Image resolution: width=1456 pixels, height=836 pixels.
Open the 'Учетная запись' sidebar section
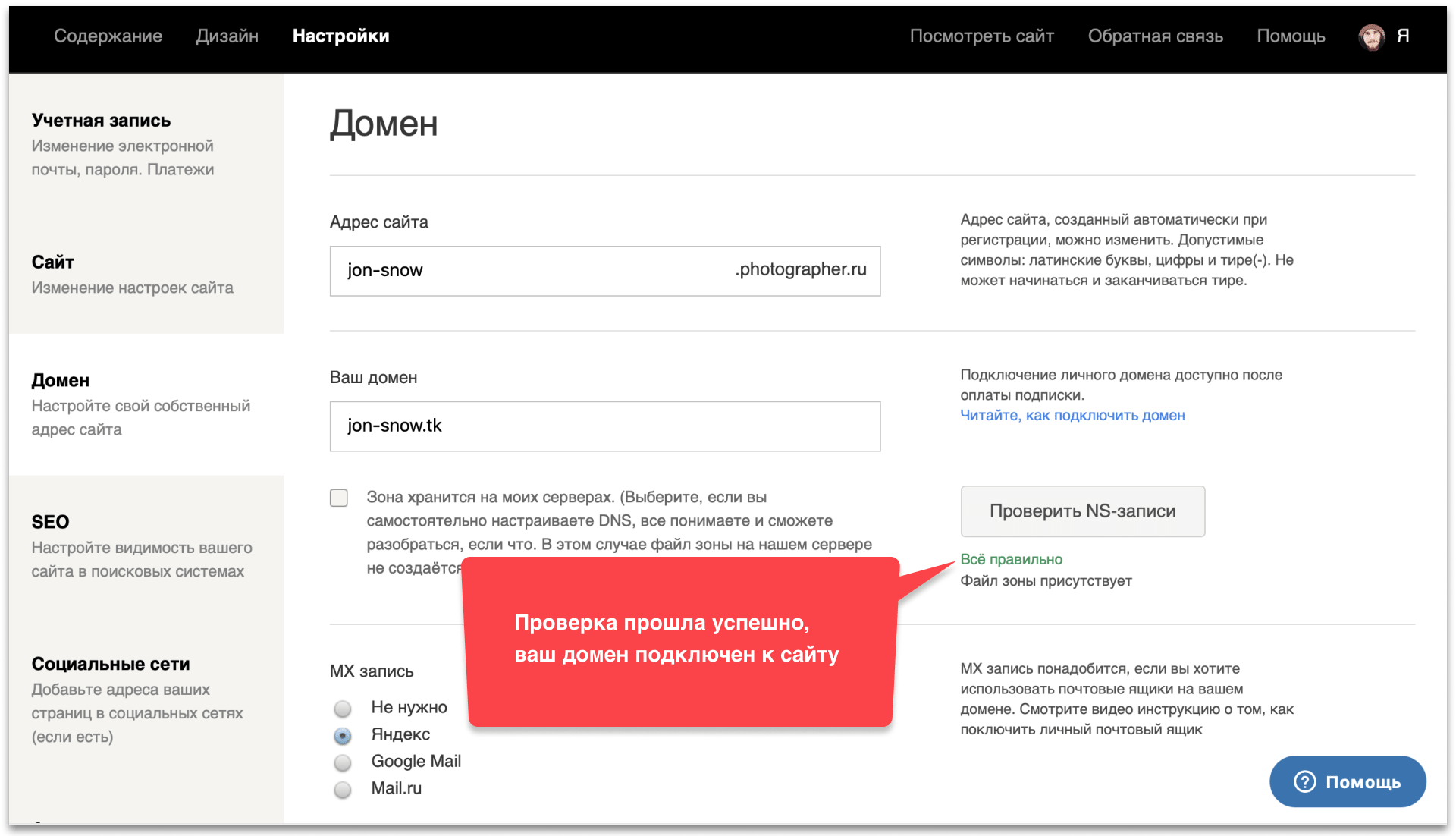pyautogui.click(x=101, y=121)
